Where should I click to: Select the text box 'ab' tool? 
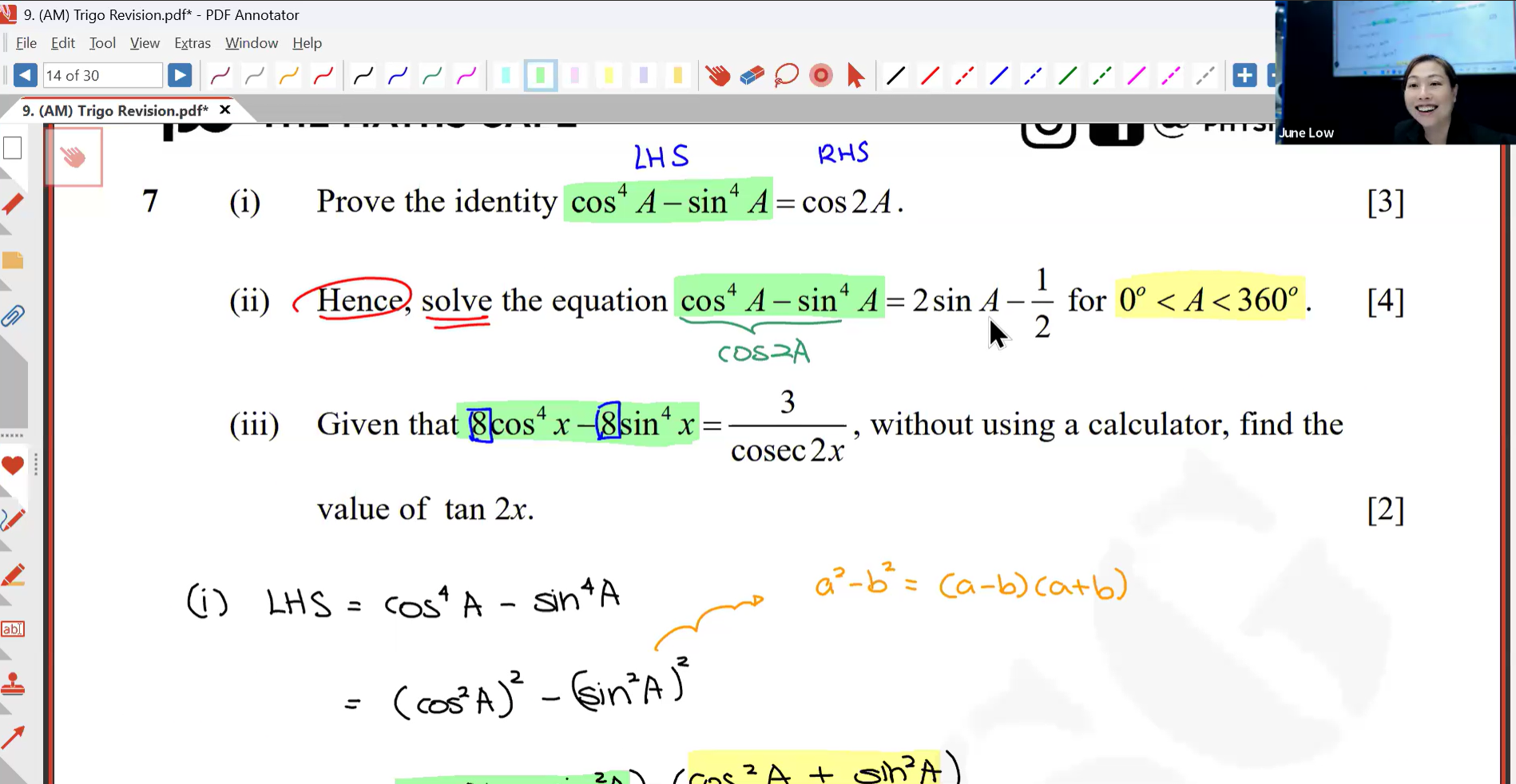[x=13, y=629]
